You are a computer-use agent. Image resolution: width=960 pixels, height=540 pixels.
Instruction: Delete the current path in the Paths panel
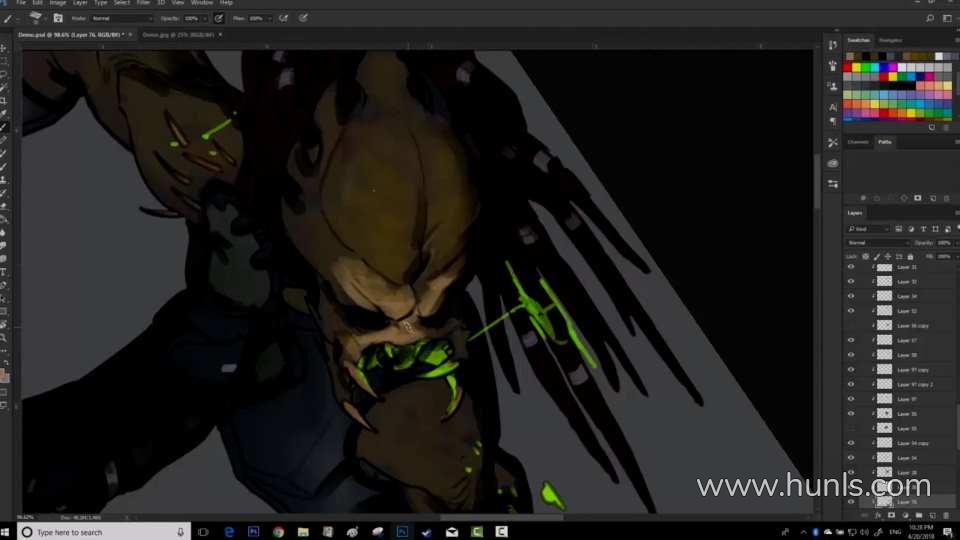click(x=947, y=198)
